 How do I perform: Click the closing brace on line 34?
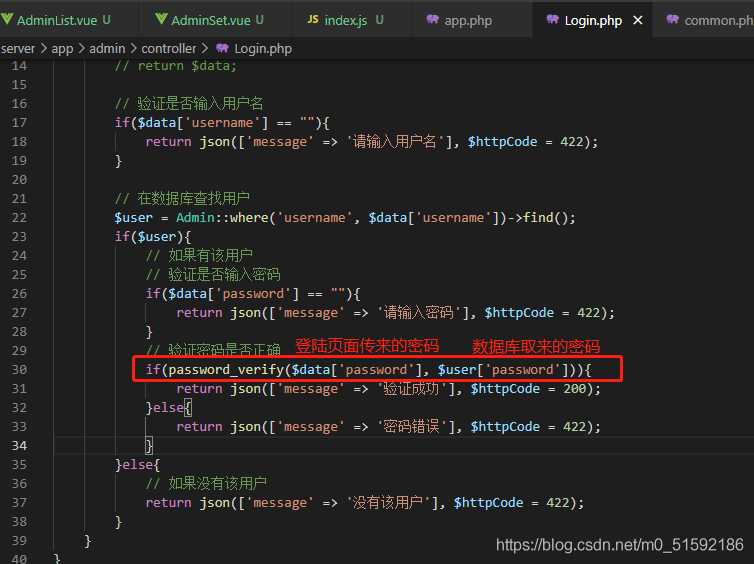coord(149,446)
